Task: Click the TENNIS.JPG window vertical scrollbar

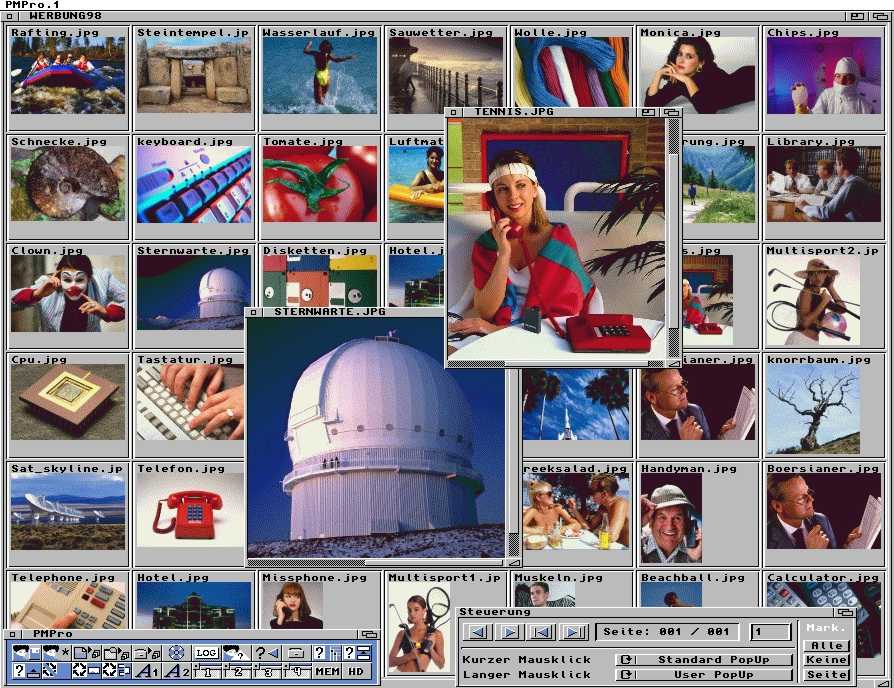Action: [x=673, y=240]
